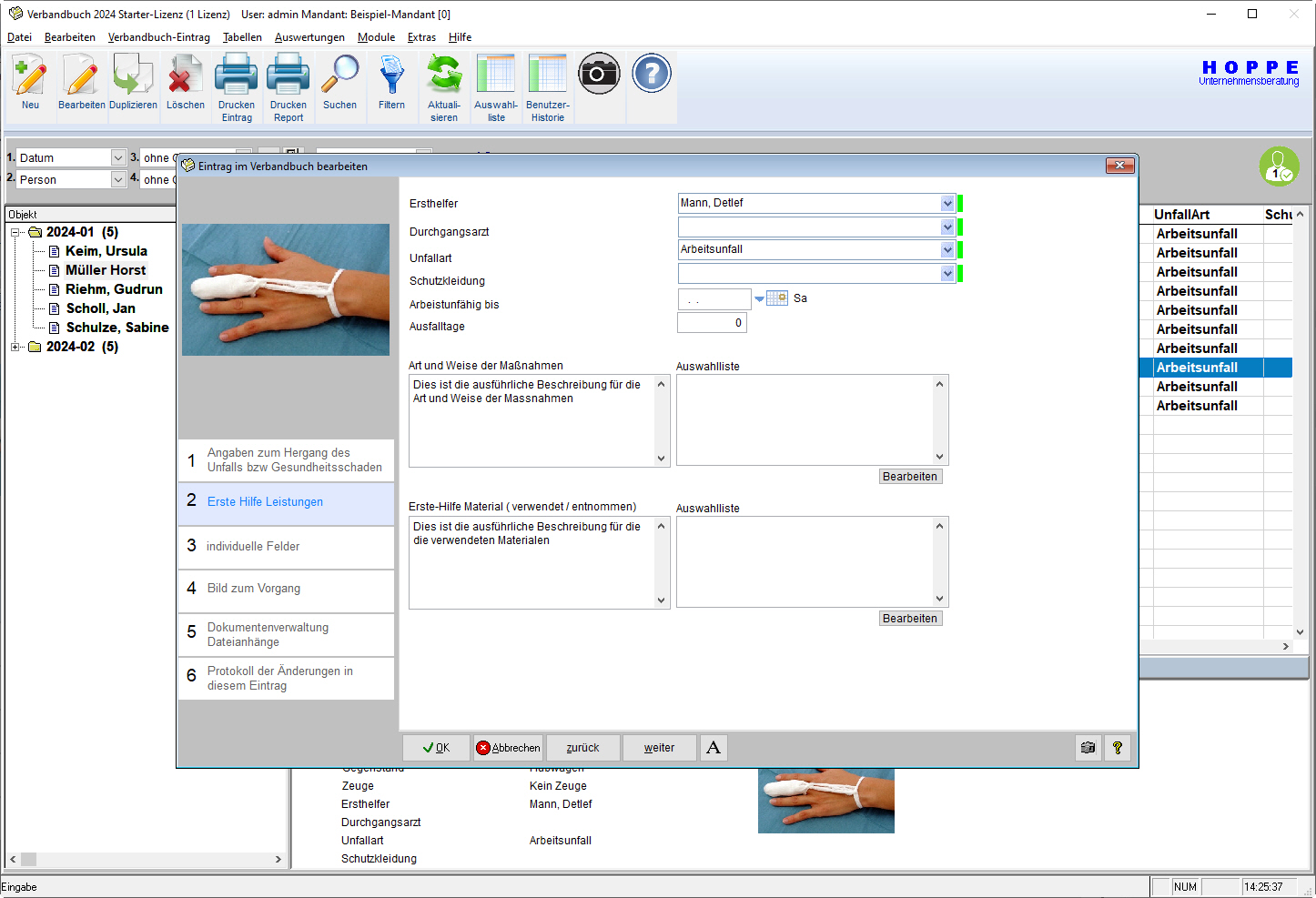Click Bearbeiten under Maßnahmen Auswahlliste
The image size is (1316, 898).
pos(910,477)
